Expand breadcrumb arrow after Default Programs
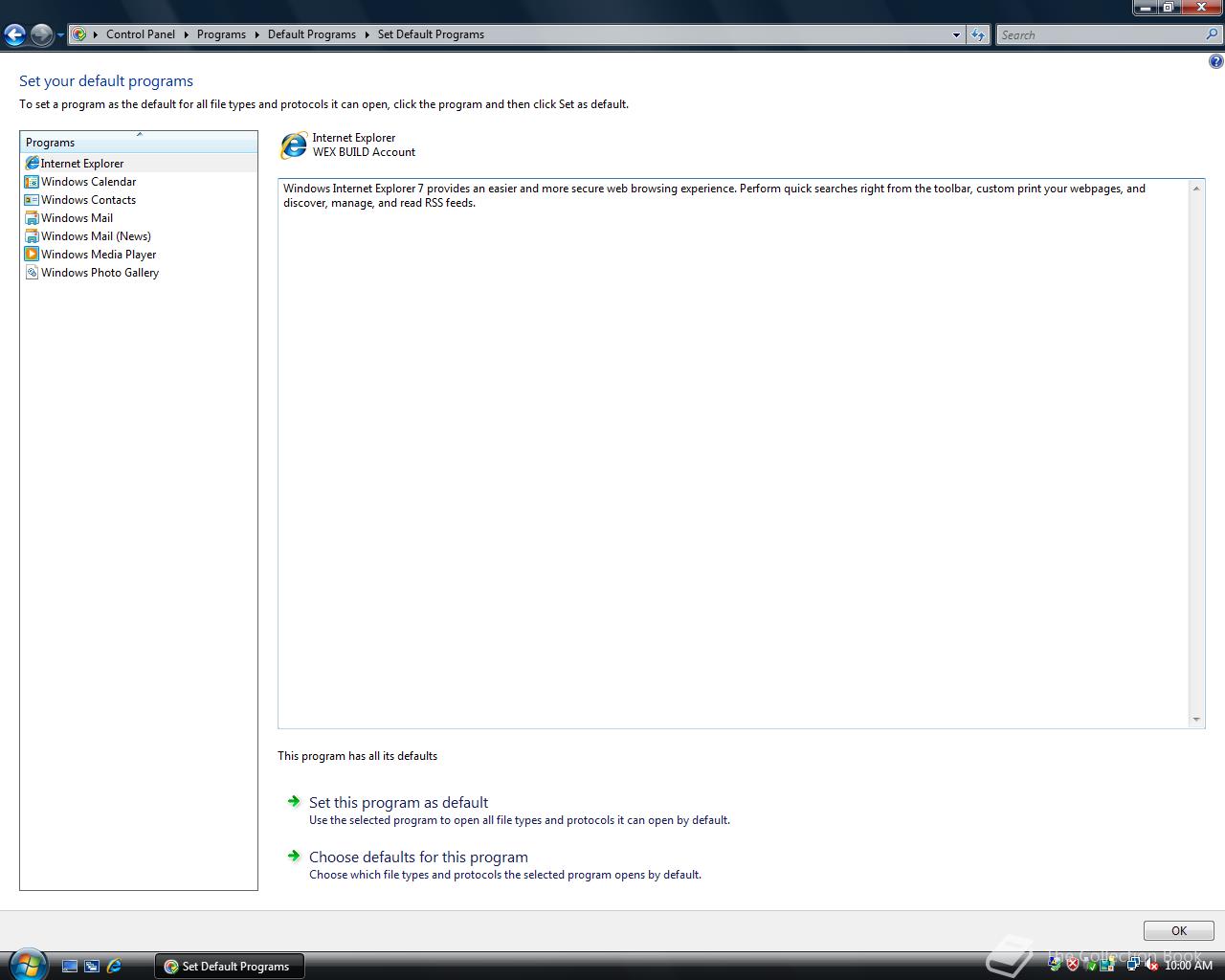Image resolution: width=1225 pixels, height=980 pixels. (x=367, y=34)
